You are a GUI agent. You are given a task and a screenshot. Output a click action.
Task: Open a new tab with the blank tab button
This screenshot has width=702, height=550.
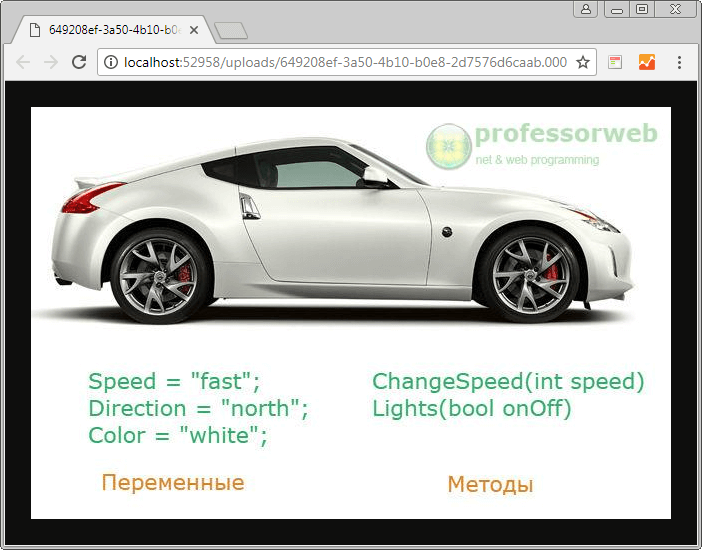231,30
